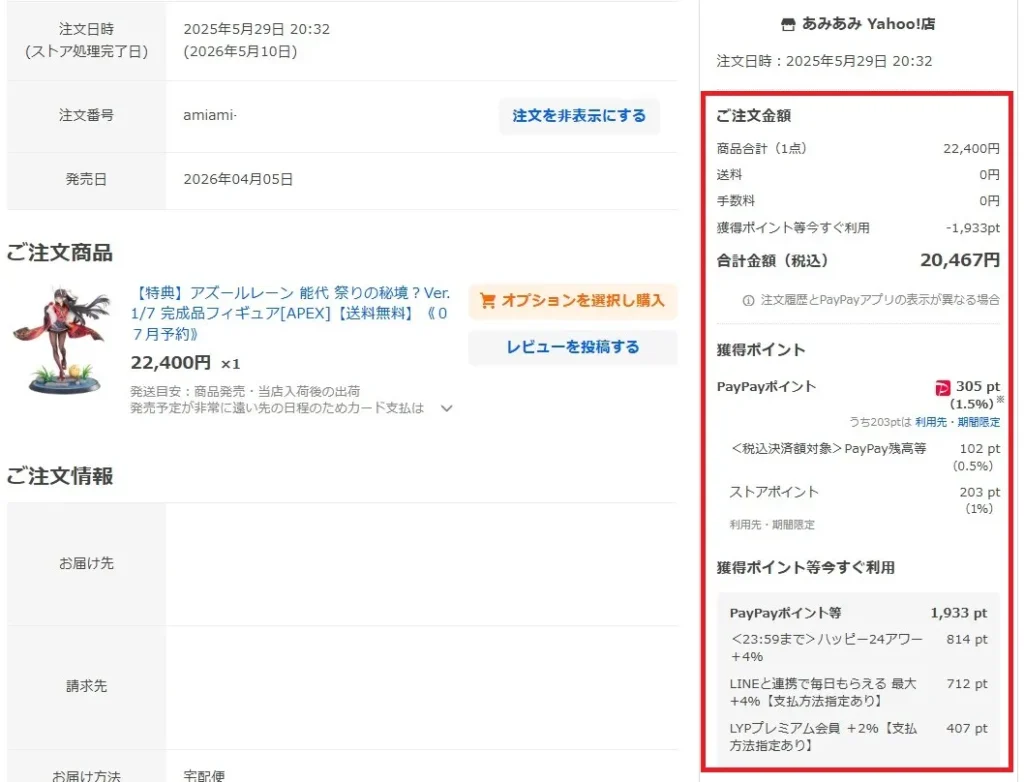Screen dimensions: 1024x782
Task: Click レビューを投稿する button
Action: 573,347
